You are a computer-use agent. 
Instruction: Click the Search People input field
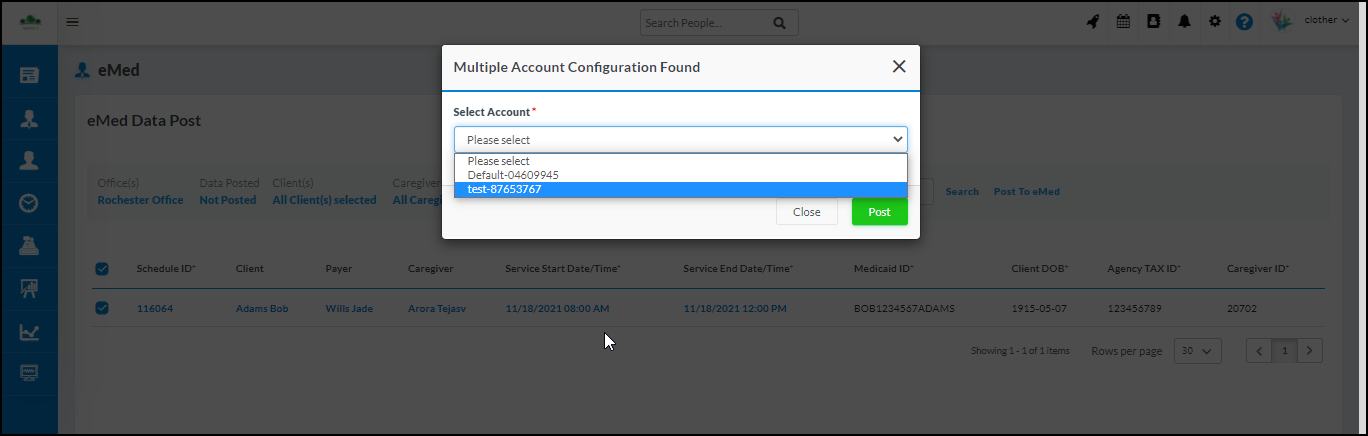coord(705,22)
